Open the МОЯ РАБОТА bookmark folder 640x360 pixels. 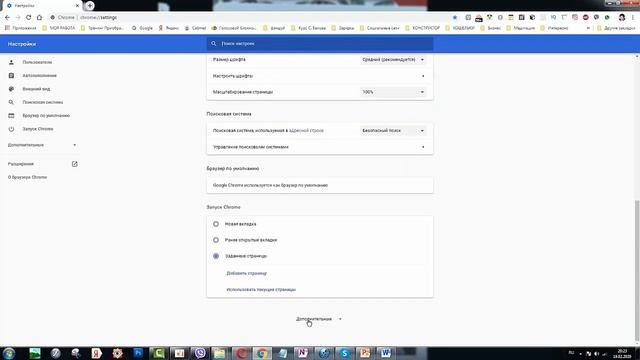59,28
